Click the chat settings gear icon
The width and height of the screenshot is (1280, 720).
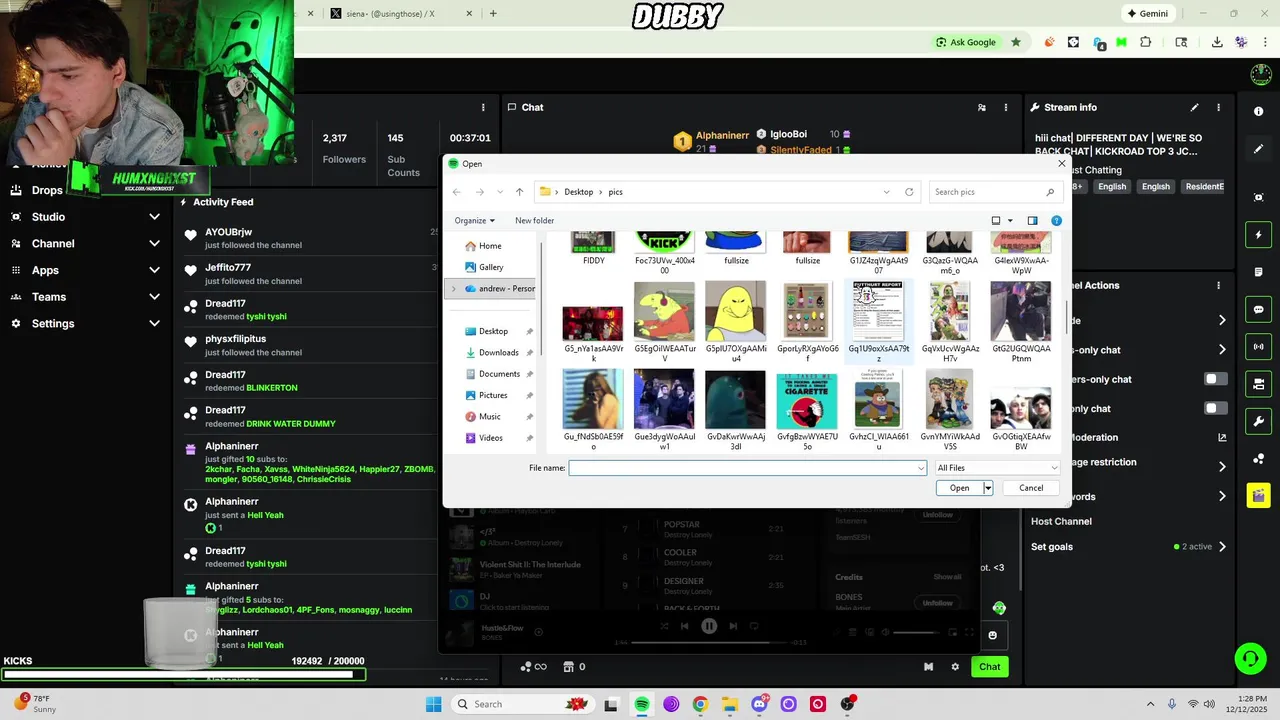coord(955,667)
